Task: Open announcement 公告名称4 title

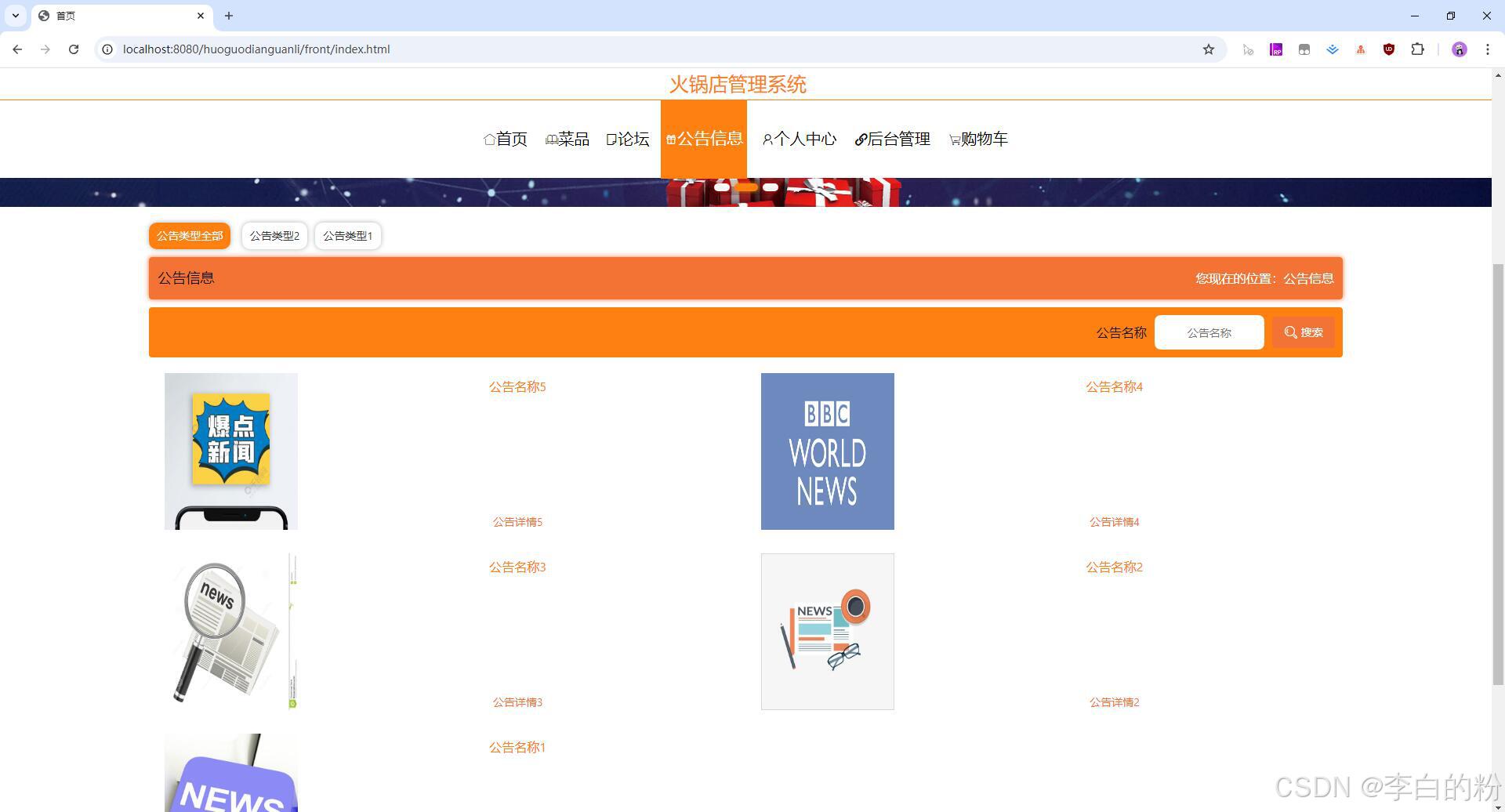Action: click(x=1114, y=386)
